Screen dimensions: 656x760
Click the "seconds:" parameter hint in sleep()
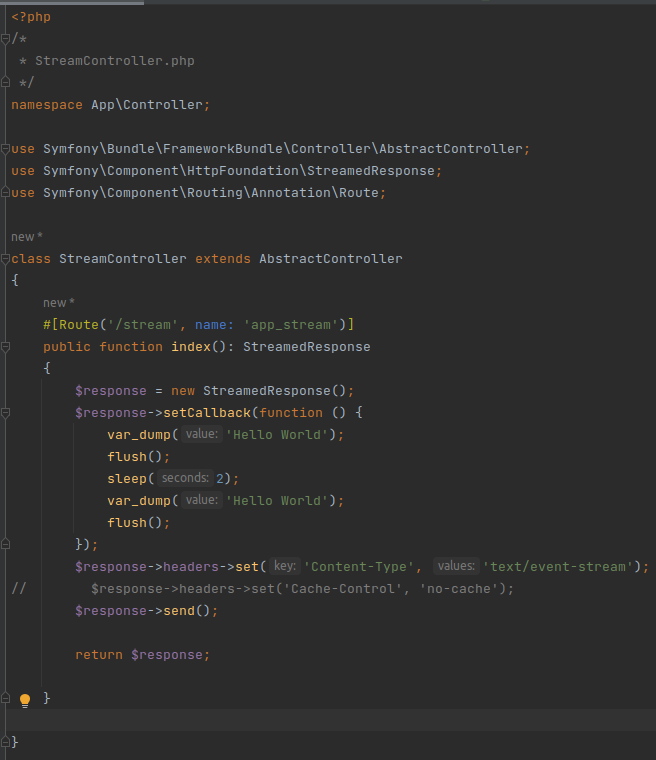coord(185,478)
